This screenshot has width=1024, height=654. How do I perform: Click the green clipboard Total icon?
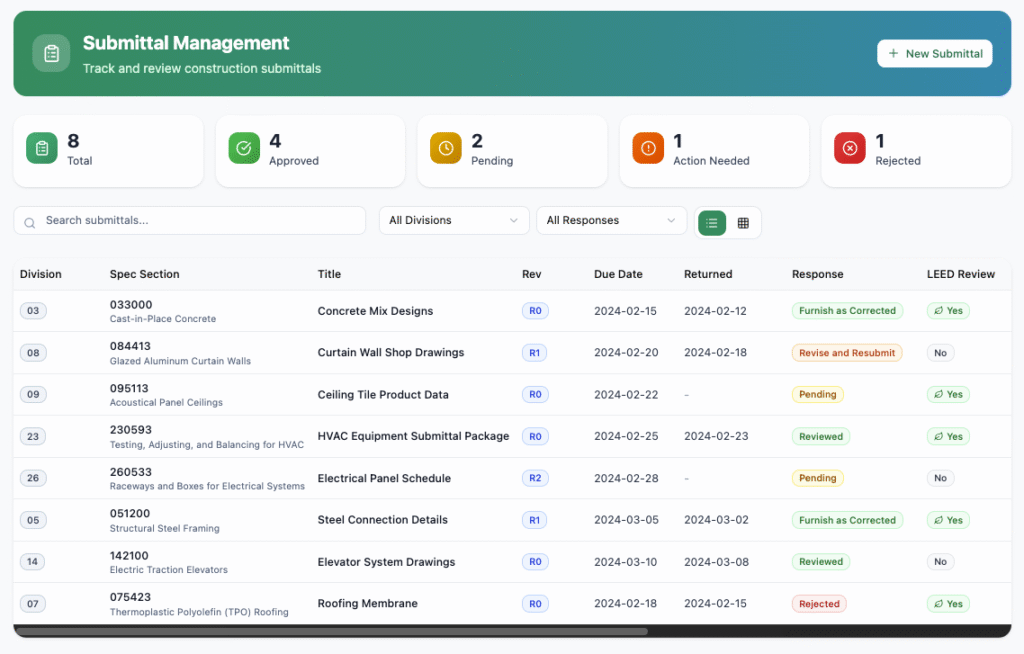42,148
